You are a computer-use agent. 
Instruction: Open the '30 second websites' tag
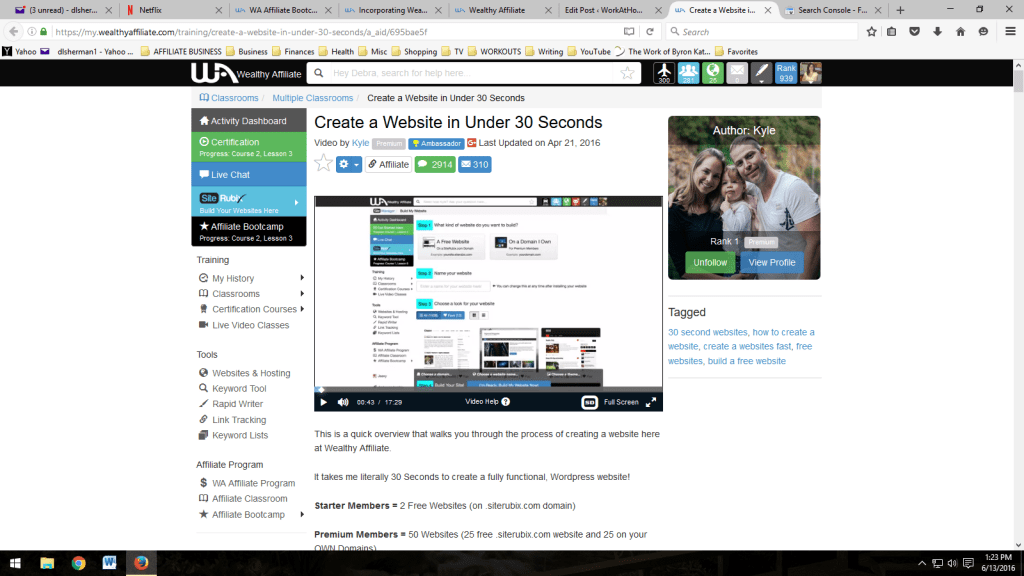(x=707, y=332)
